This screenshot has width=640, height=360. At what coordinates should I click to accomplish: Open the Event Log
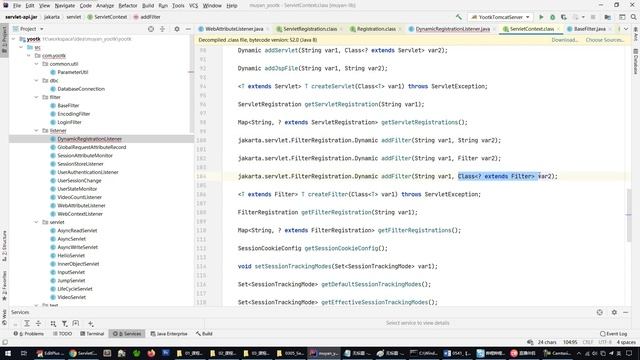tap(613, 334)
